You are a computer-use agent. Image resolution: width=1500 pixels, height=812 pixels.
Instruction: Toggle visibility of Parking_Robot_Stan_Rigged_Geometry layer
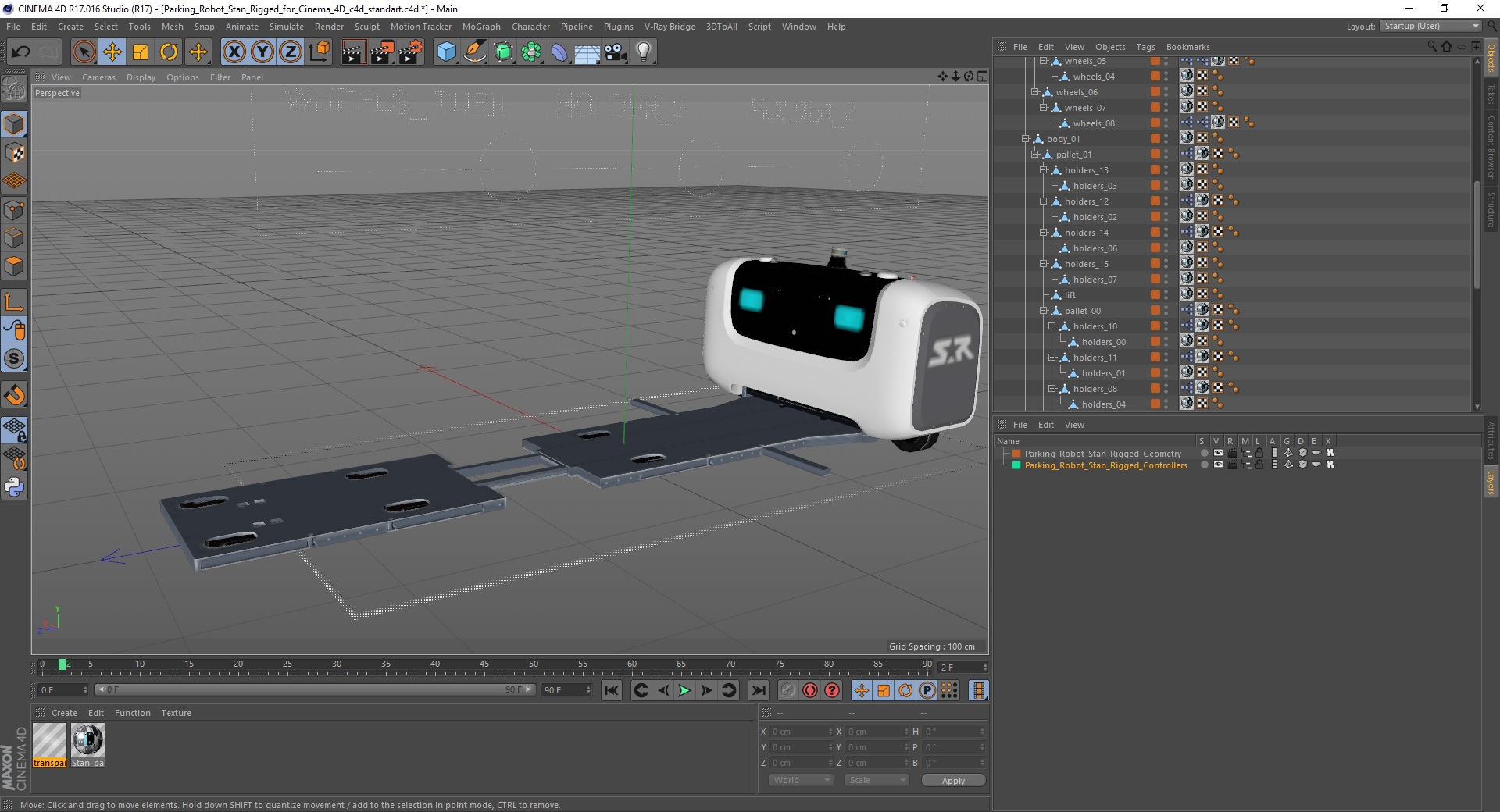[x=1218, y=453]
